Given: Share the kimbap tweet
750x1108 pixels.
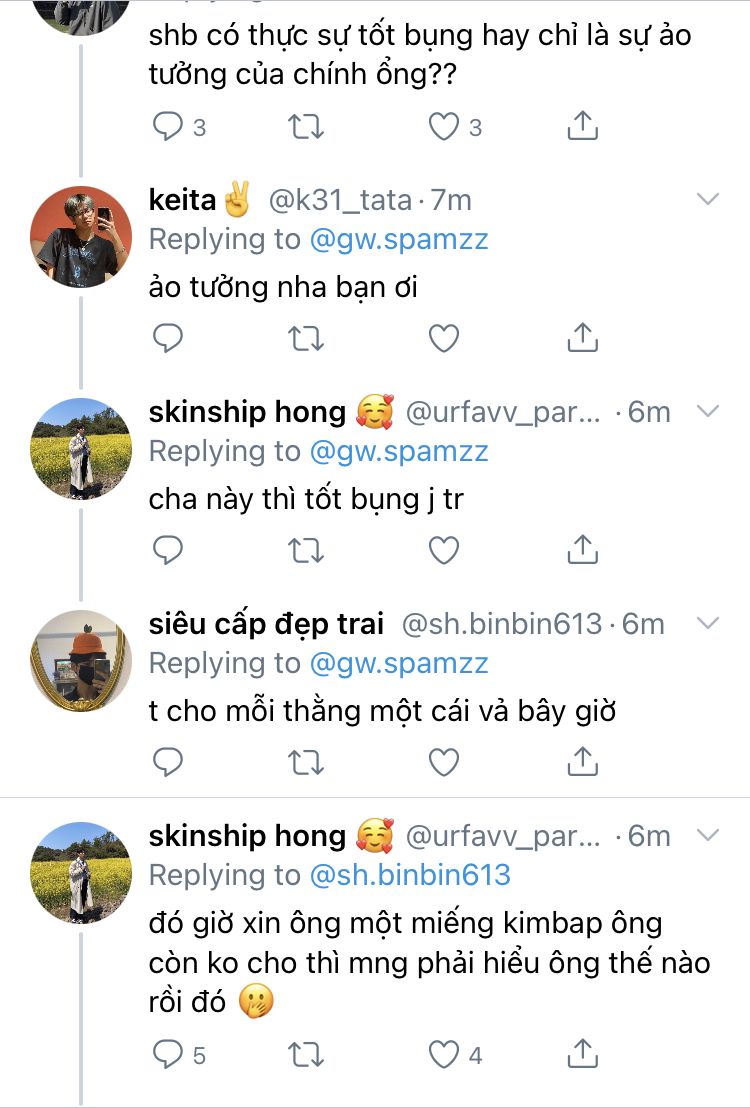Looking at the screenshot, I should 582,1053.
